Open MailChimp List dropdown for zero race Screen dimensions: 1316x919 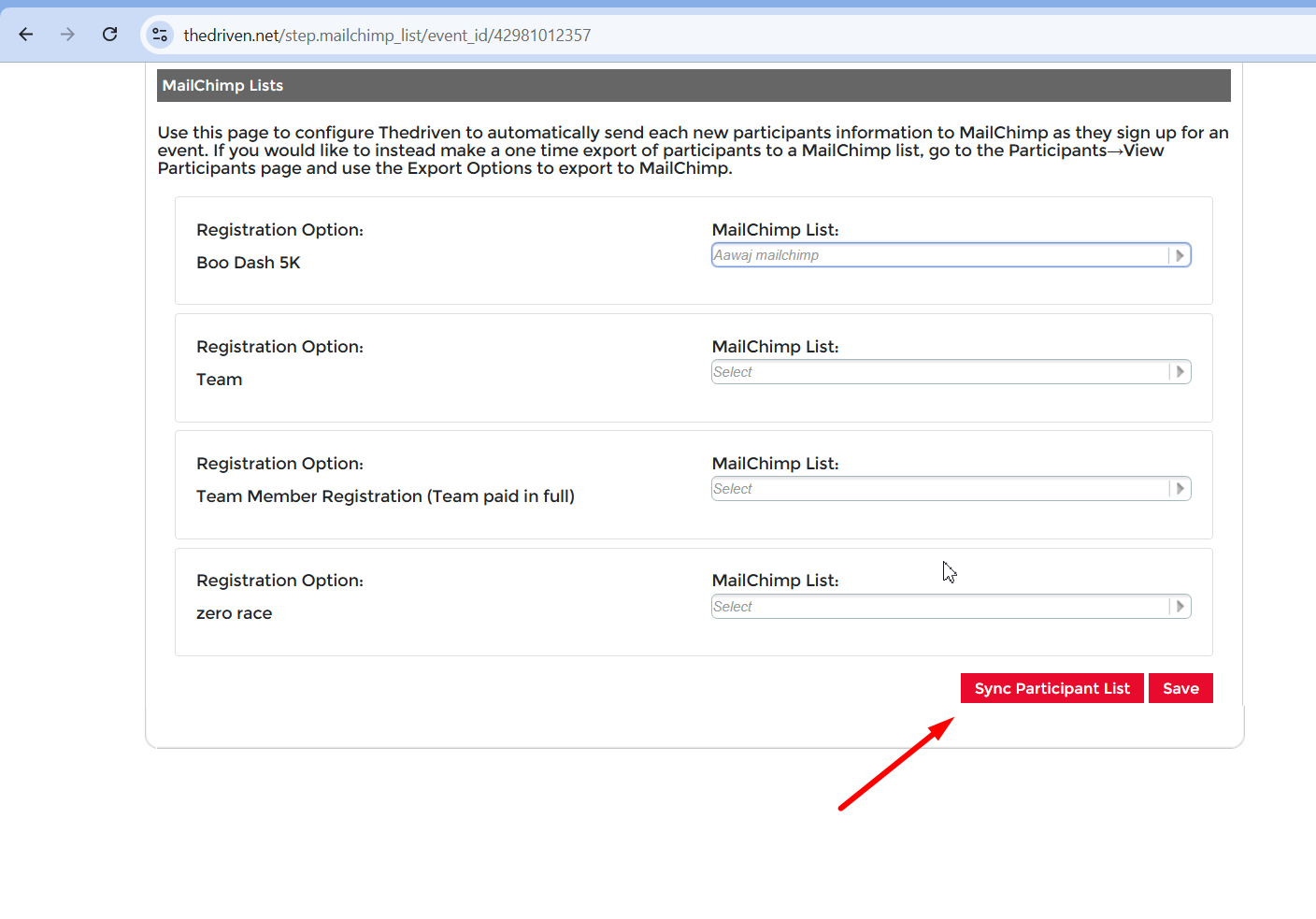coord(951,607)
